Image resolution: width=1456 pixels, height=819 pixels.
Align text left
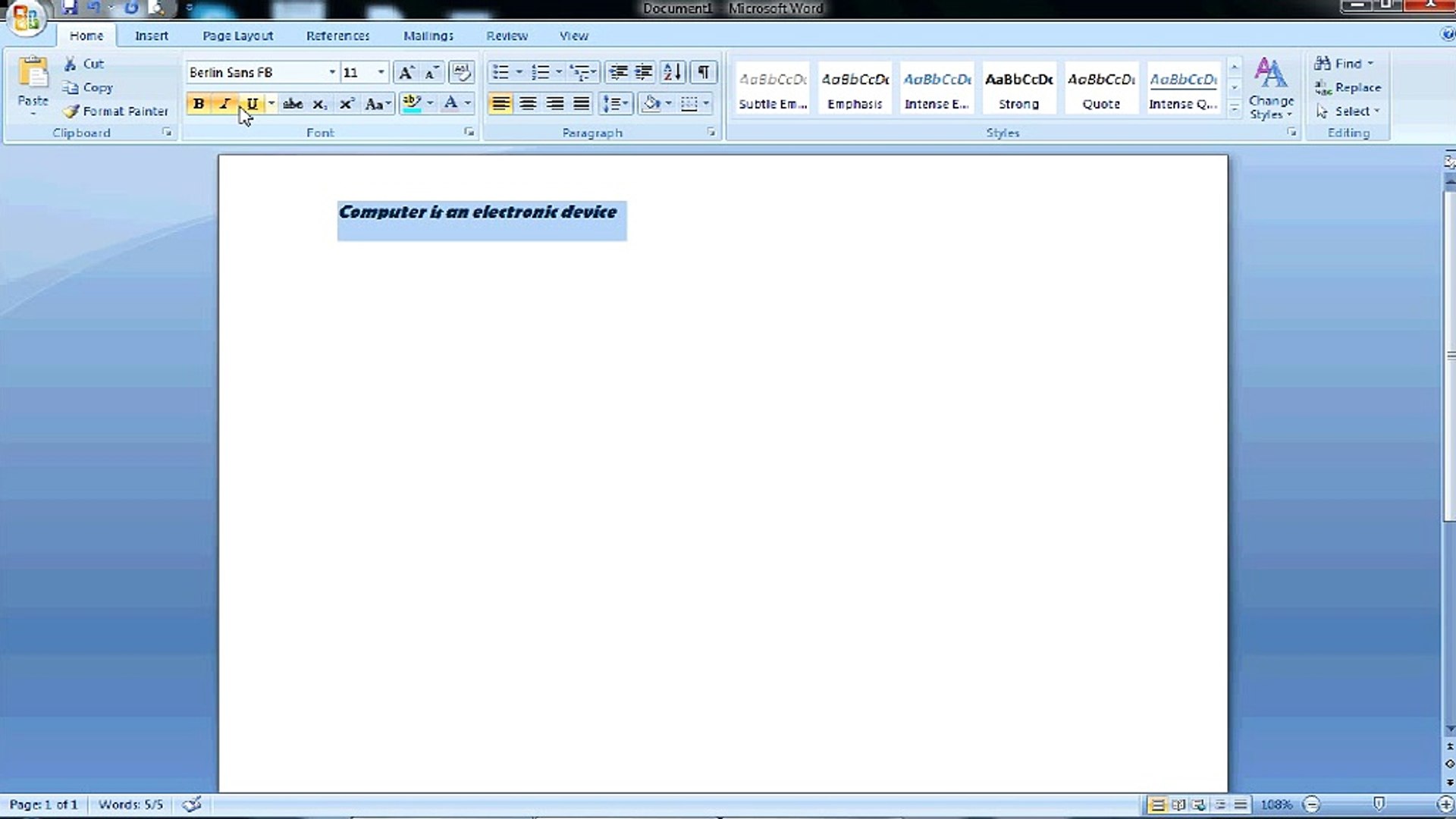pos(500,104)
